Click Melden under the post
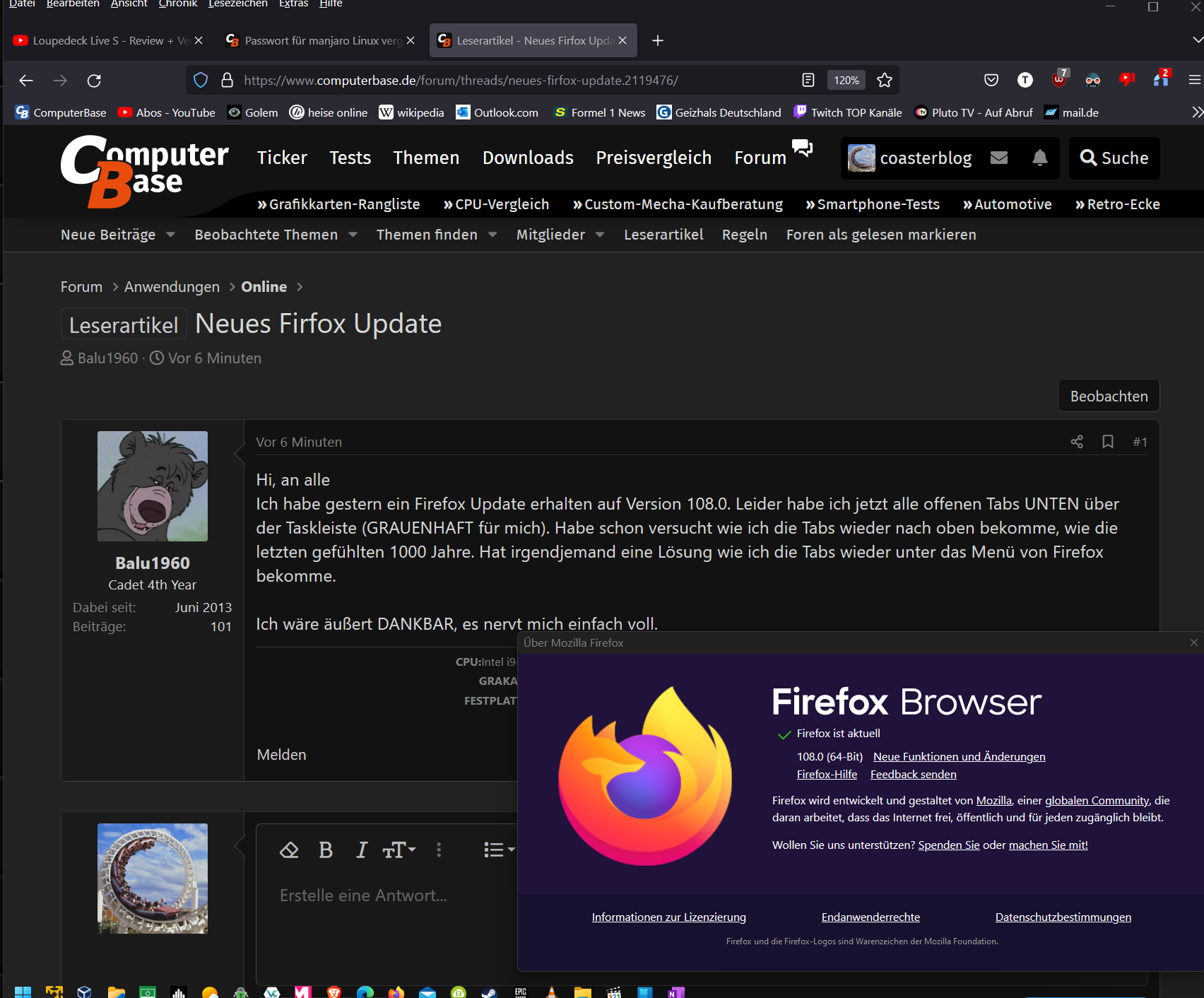 coord(281,755)
